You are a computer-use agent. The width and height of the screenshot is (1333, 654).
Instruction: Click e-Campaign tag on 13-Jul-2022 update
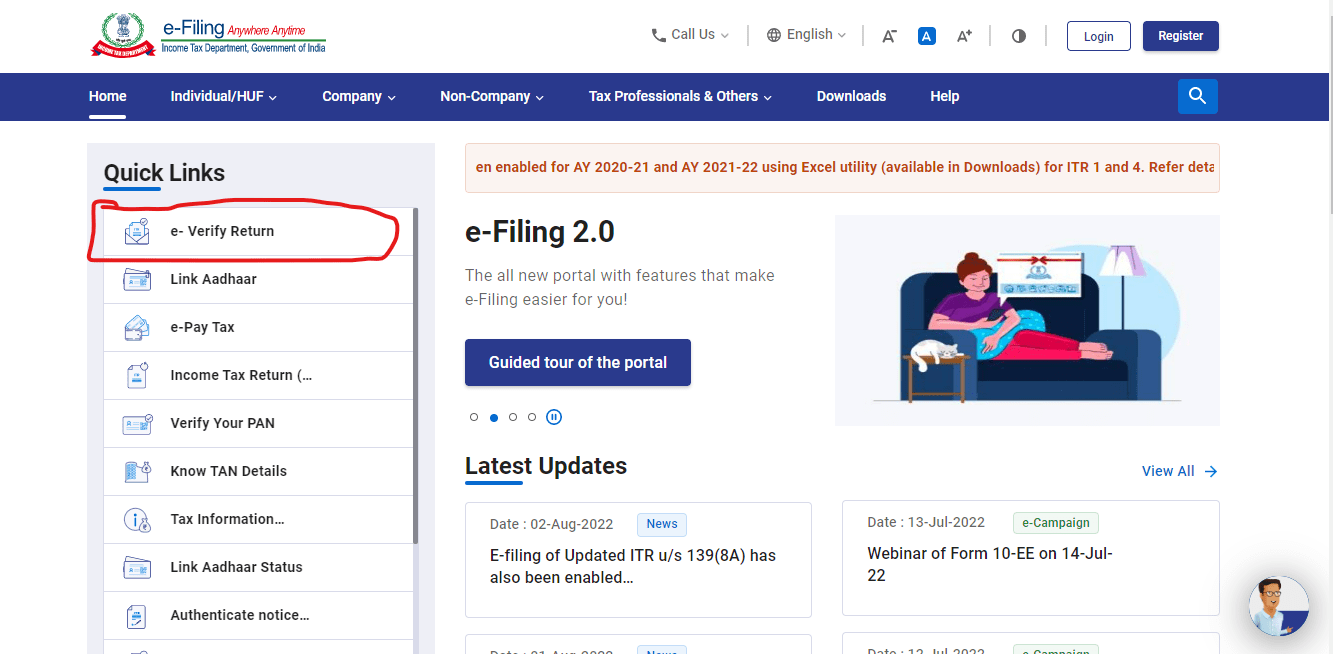pyautogui.click(x=1056, y=523)
